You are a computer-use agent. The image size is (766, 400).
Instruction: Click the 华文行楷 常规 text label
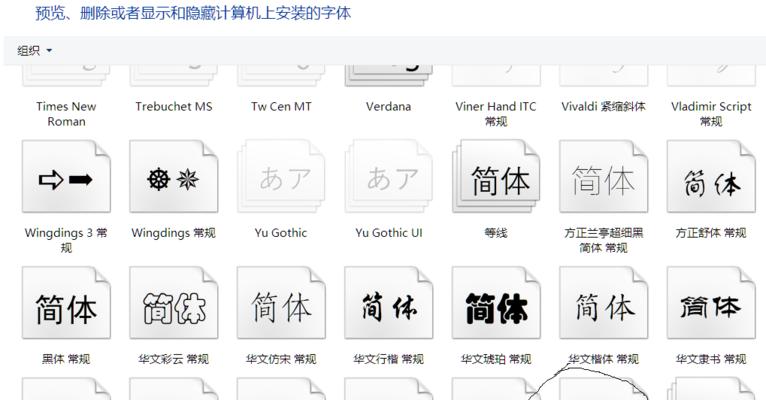coord(388,359)
